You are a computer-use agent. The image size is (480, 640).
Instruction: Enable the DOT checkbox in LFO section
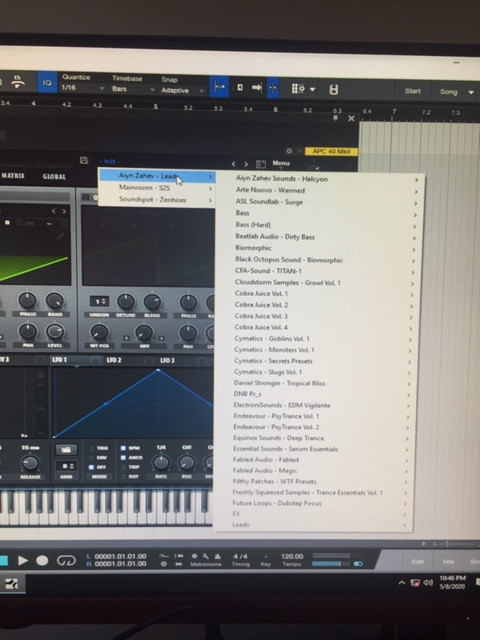[123, 476]
